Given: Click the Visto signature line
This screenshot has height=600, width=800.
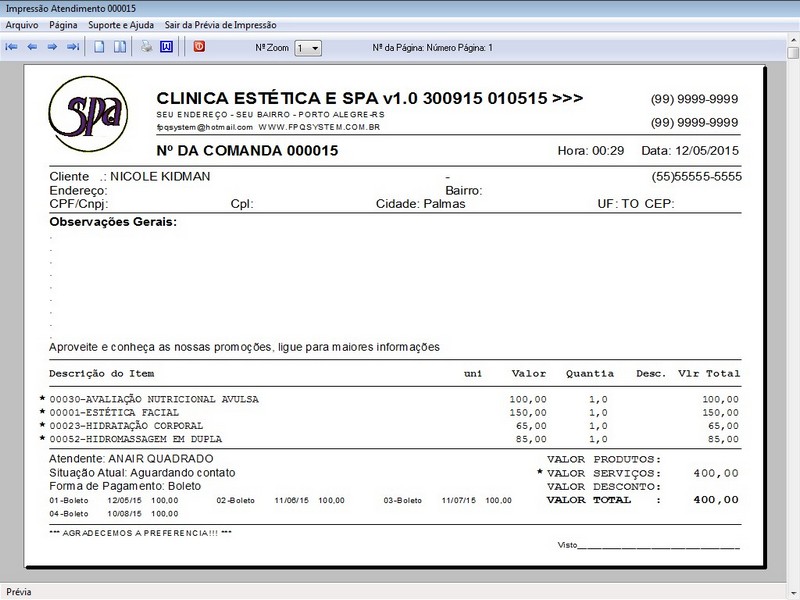Looking at the screenshot, I should 648,545.
